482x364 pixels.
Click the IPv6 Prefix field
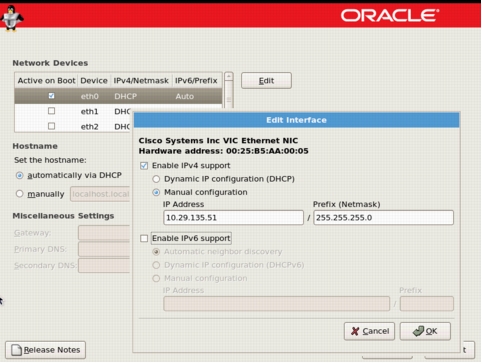pyautogui.click(x=427, y=304)
